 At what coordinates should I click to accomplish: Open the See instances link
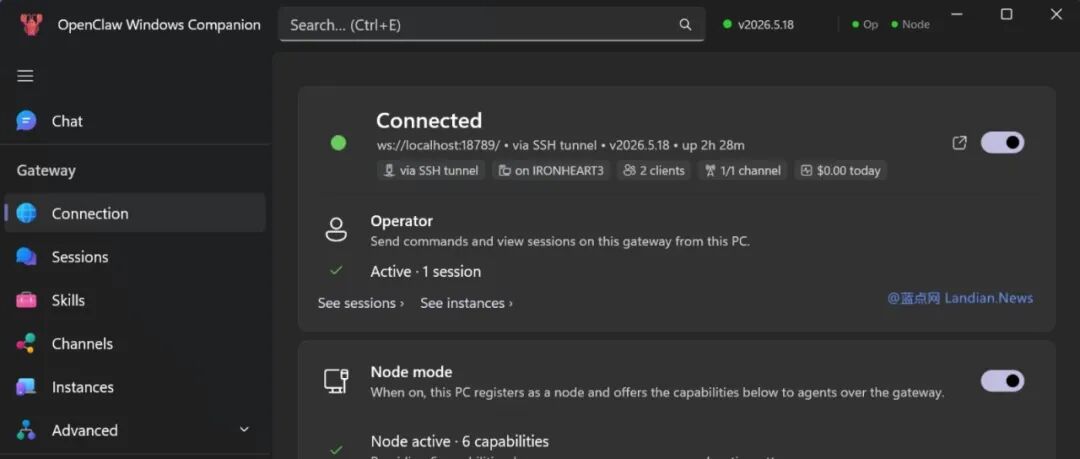pos(466,303)
